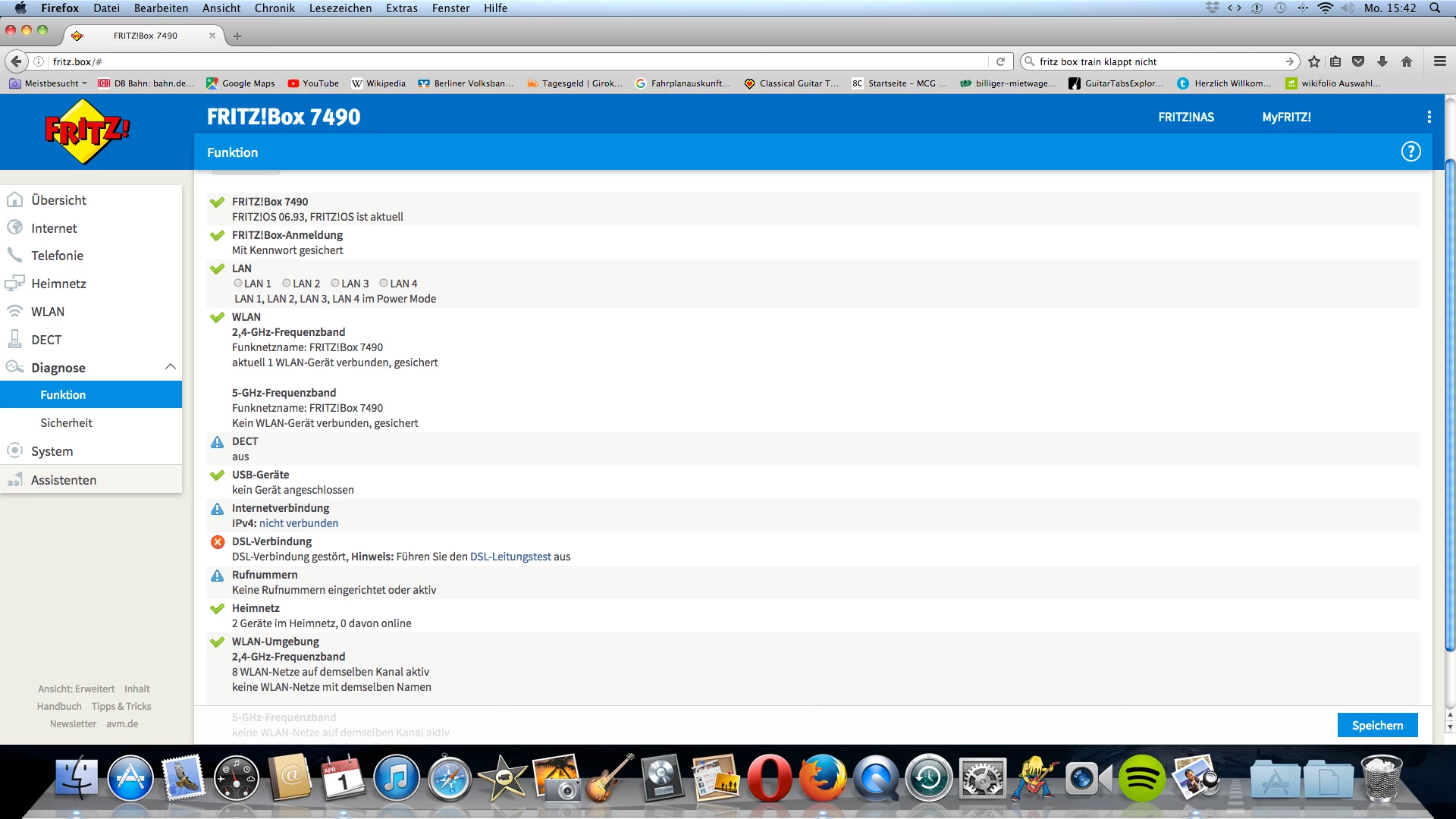Open downloads arrow in toolbar
Viewport: 1456px width, 819px height.
coord(1382,61)
